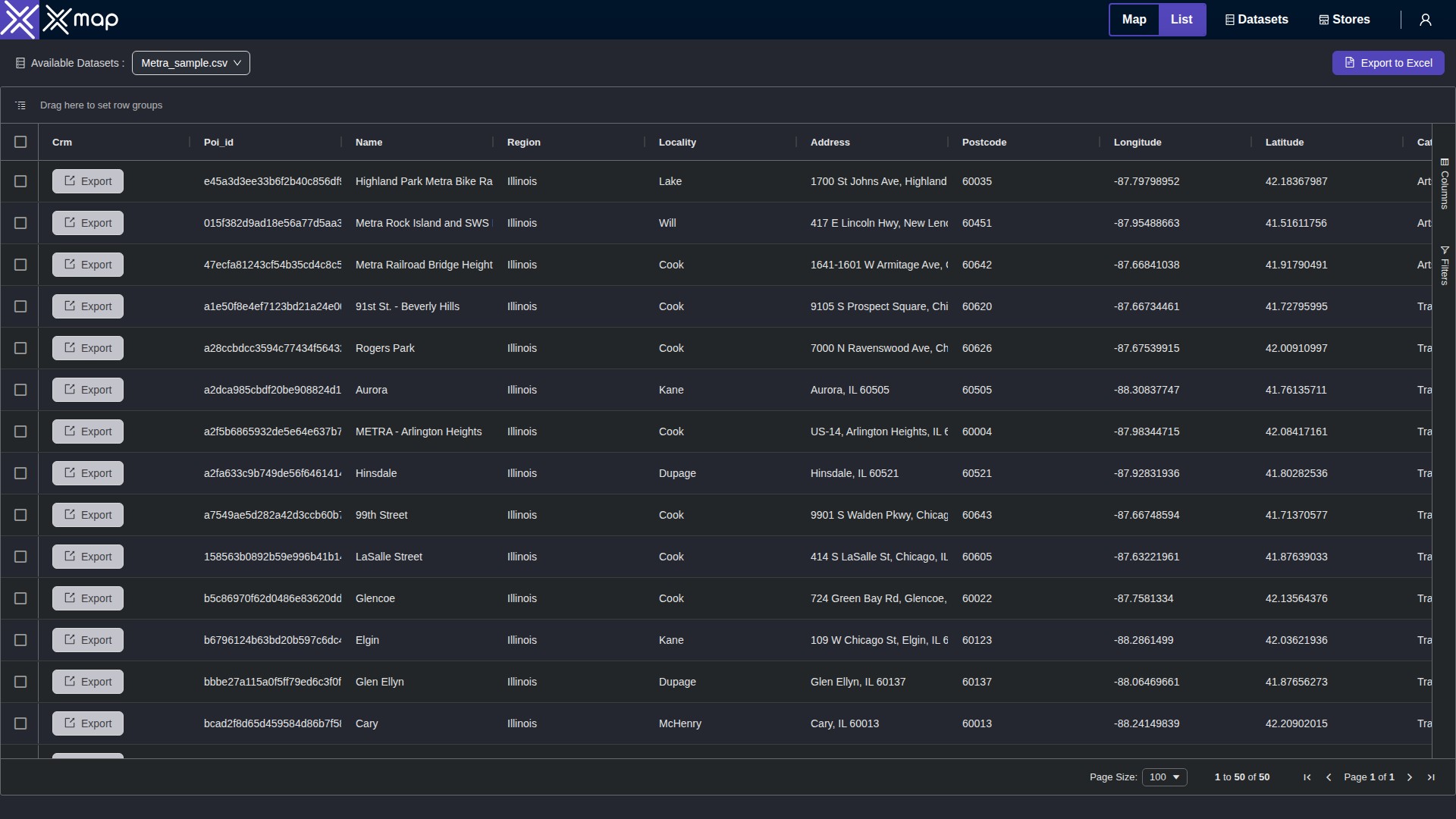Go to next page arrow icon

point(1410,777)
